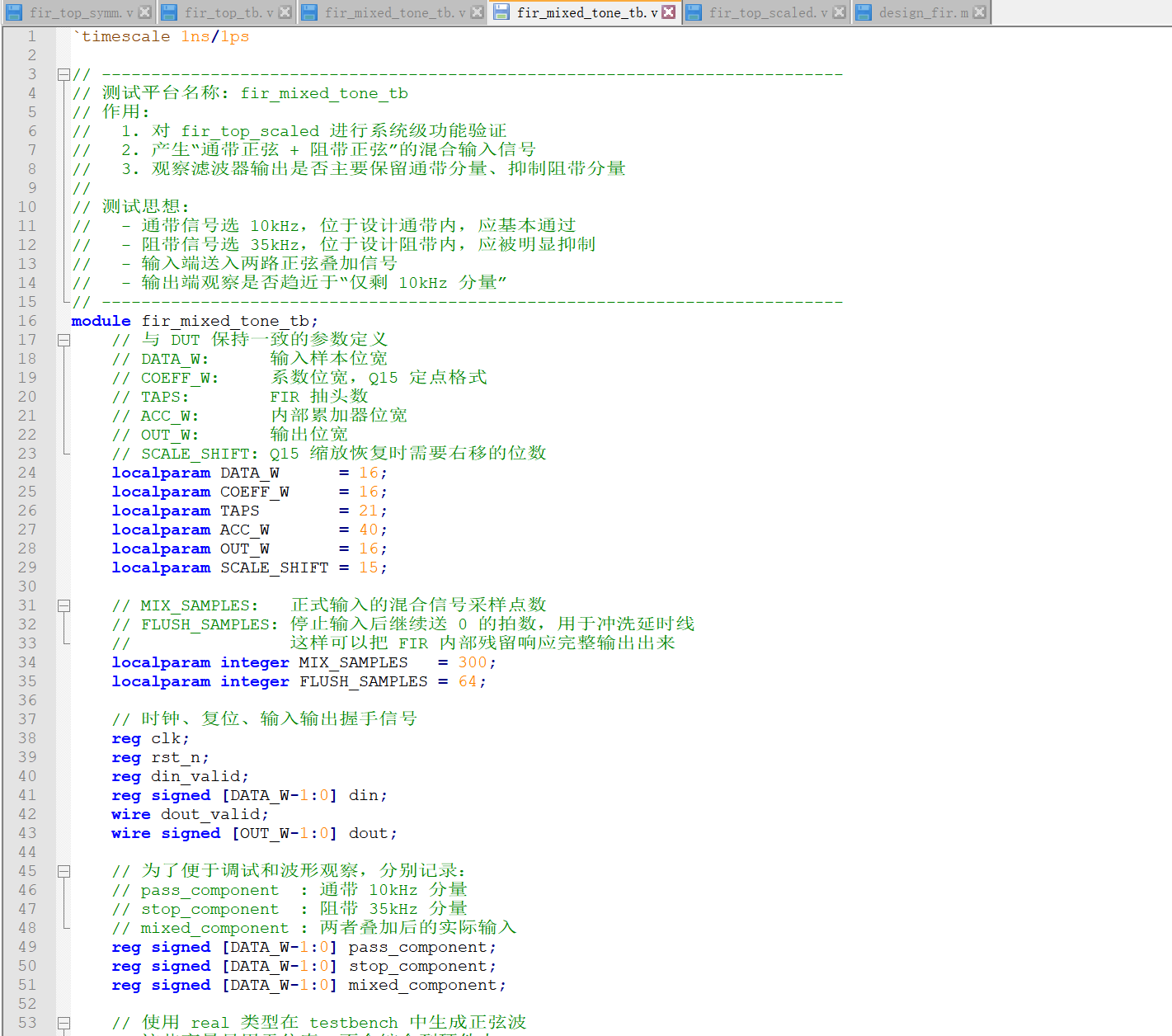Select the fir_top_scaled.v tab
The height and width of the screenshot is (1036, 1172).
tap(769, 13)
